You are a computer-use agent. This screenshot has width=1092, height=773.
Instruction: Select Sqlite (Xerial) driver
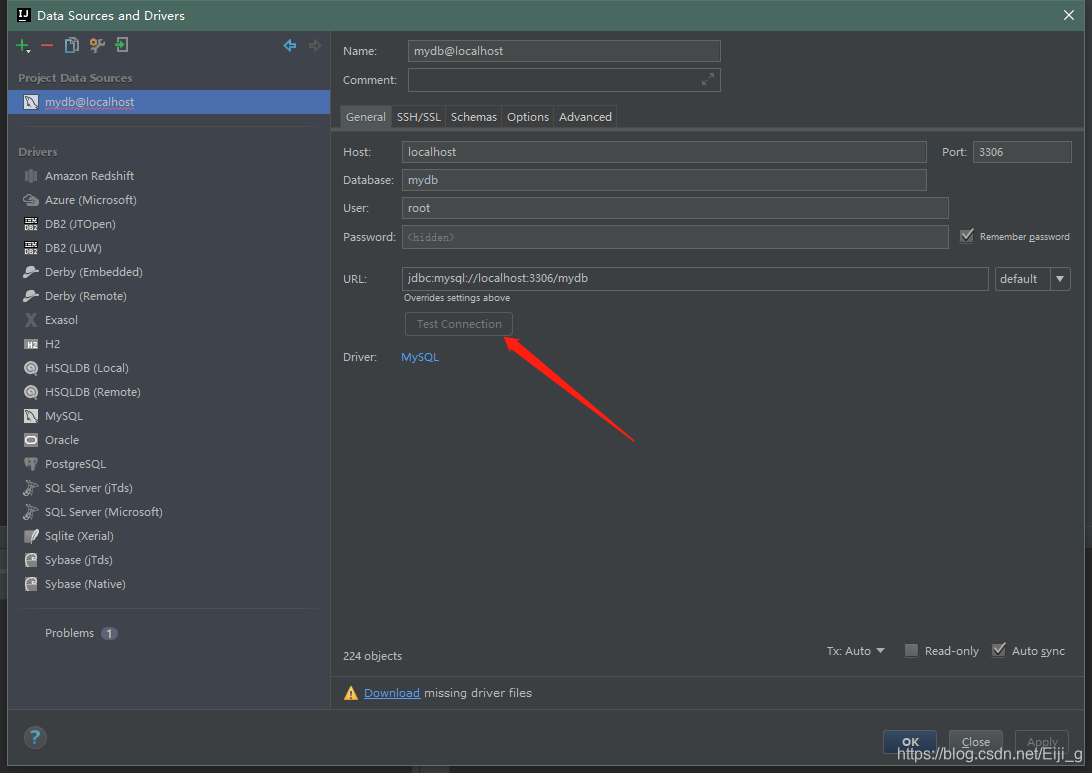(79, 536)
